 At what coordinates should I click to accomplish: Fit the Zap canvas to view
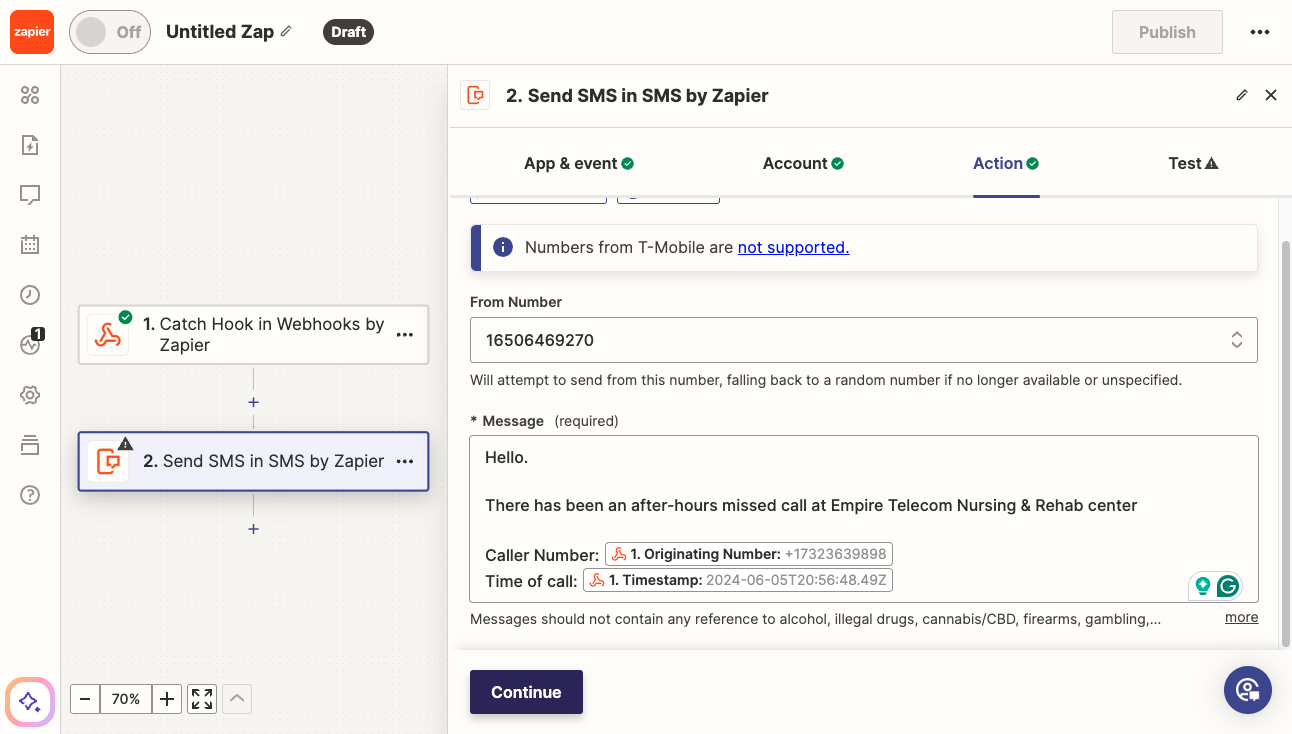coord(202,699)
